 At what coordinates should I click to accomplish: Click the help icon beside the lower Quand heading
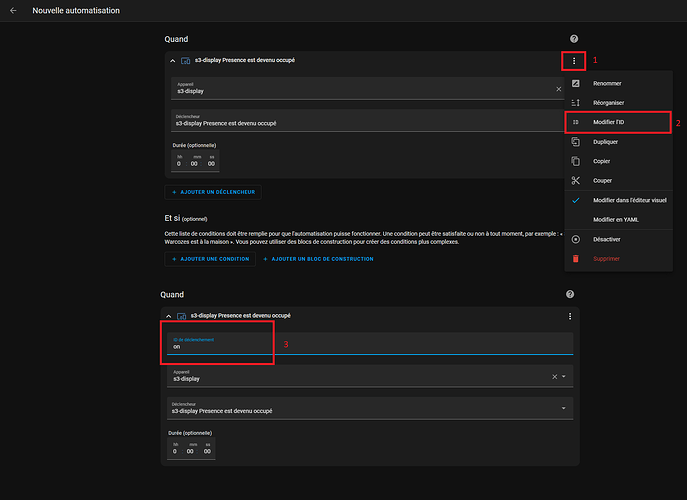pos(570,295)
